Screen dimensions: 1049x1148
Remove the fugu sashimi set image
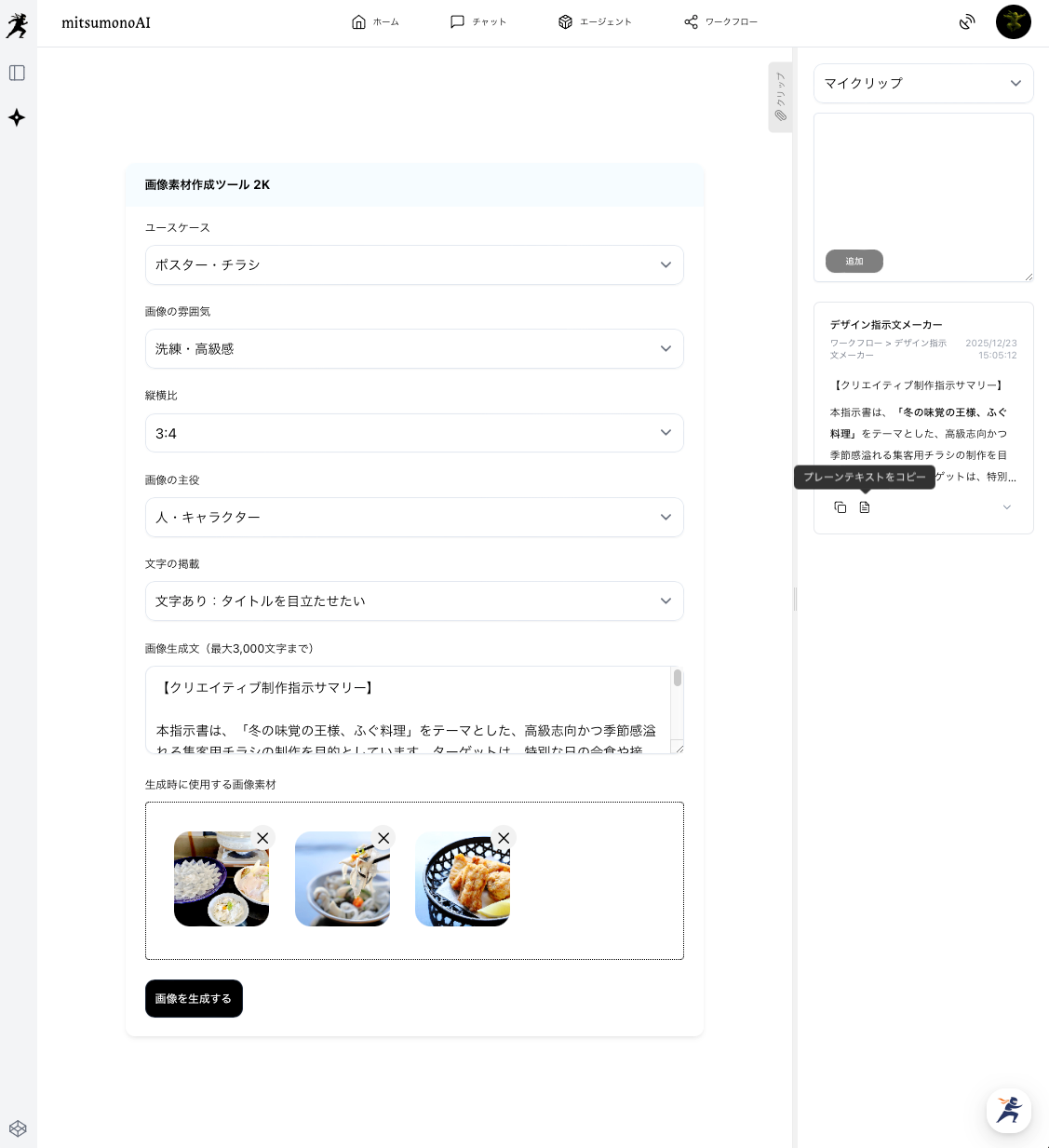tap(262, 838)
